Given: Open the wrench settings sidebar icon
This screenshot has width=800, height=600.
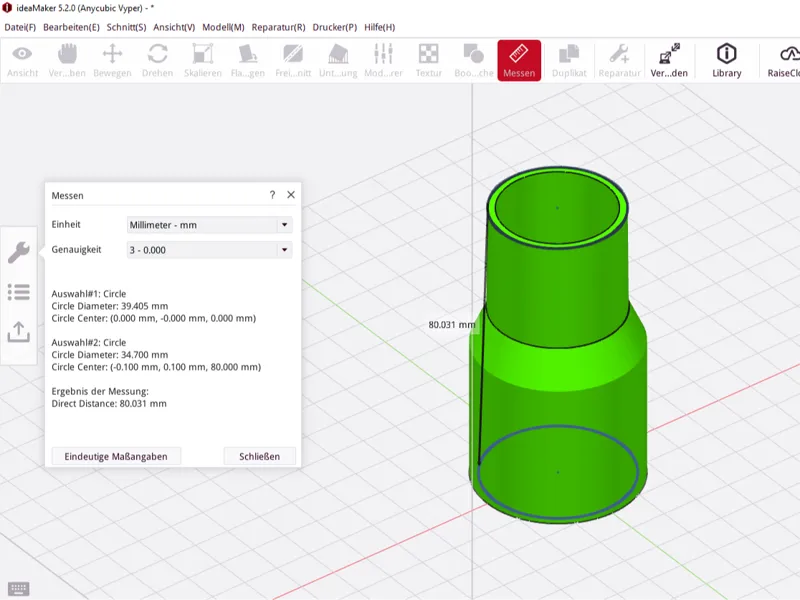Looking at the screenshot, I should 19,252.
